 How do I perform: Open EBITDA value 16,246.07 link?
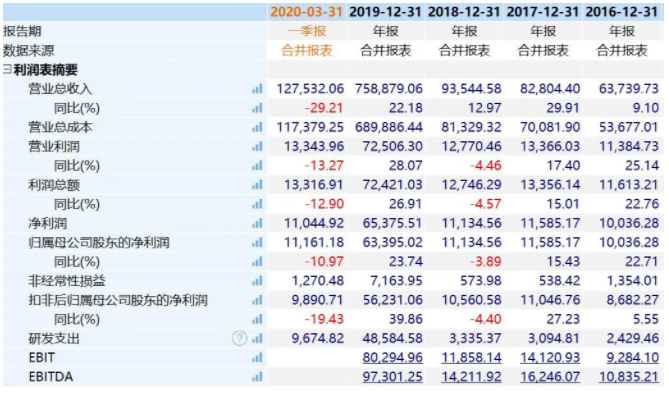[550, 377]
